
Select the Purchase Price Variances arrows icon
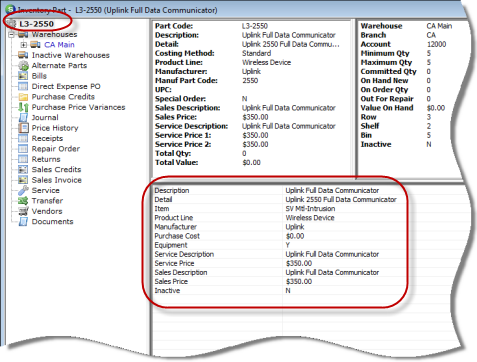(x=23, y=107)
